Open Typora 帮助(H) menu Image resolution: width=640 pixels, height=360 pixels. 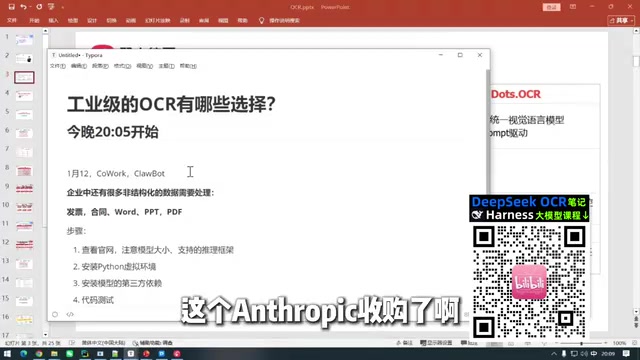click(188, 66)
